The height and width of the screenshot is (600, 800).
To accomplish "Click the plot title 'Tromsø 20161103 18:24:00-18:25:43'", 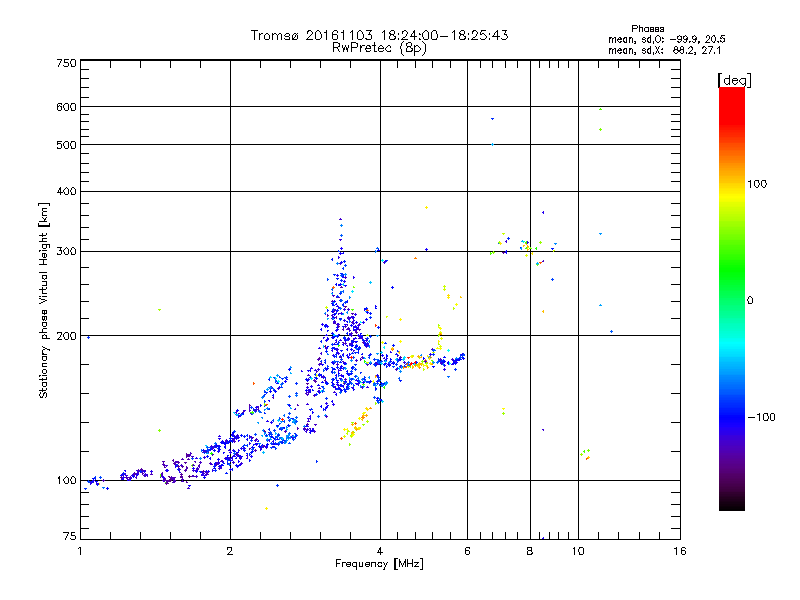I will tap(379, 35).
